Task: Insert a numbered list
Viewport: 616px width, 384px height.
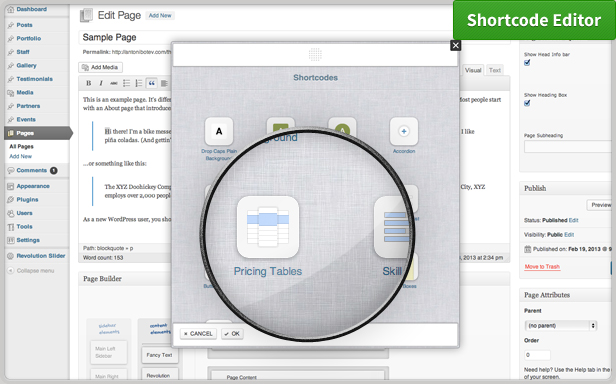Action: 139,83
